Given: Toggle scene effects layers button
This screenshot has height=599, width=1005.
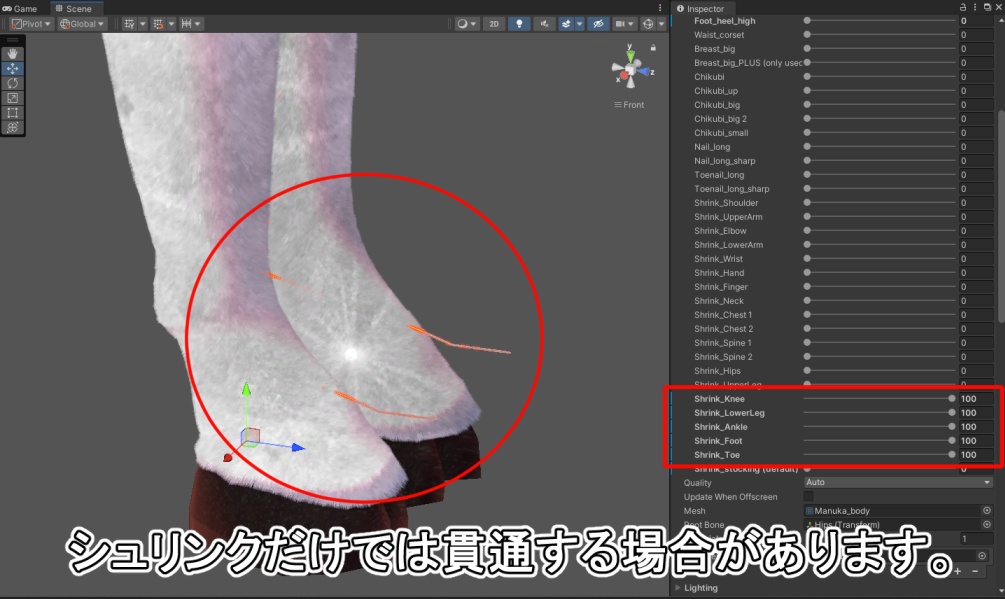Looking at the screenshot, I should click(x=566, y=24).
